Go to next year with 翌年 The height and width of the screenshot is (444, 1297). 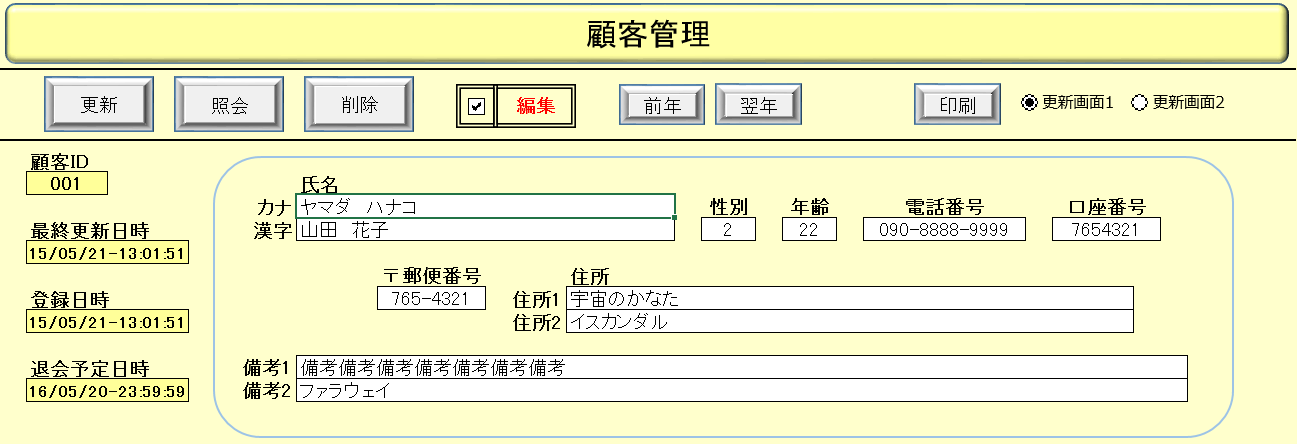[758, 105]
